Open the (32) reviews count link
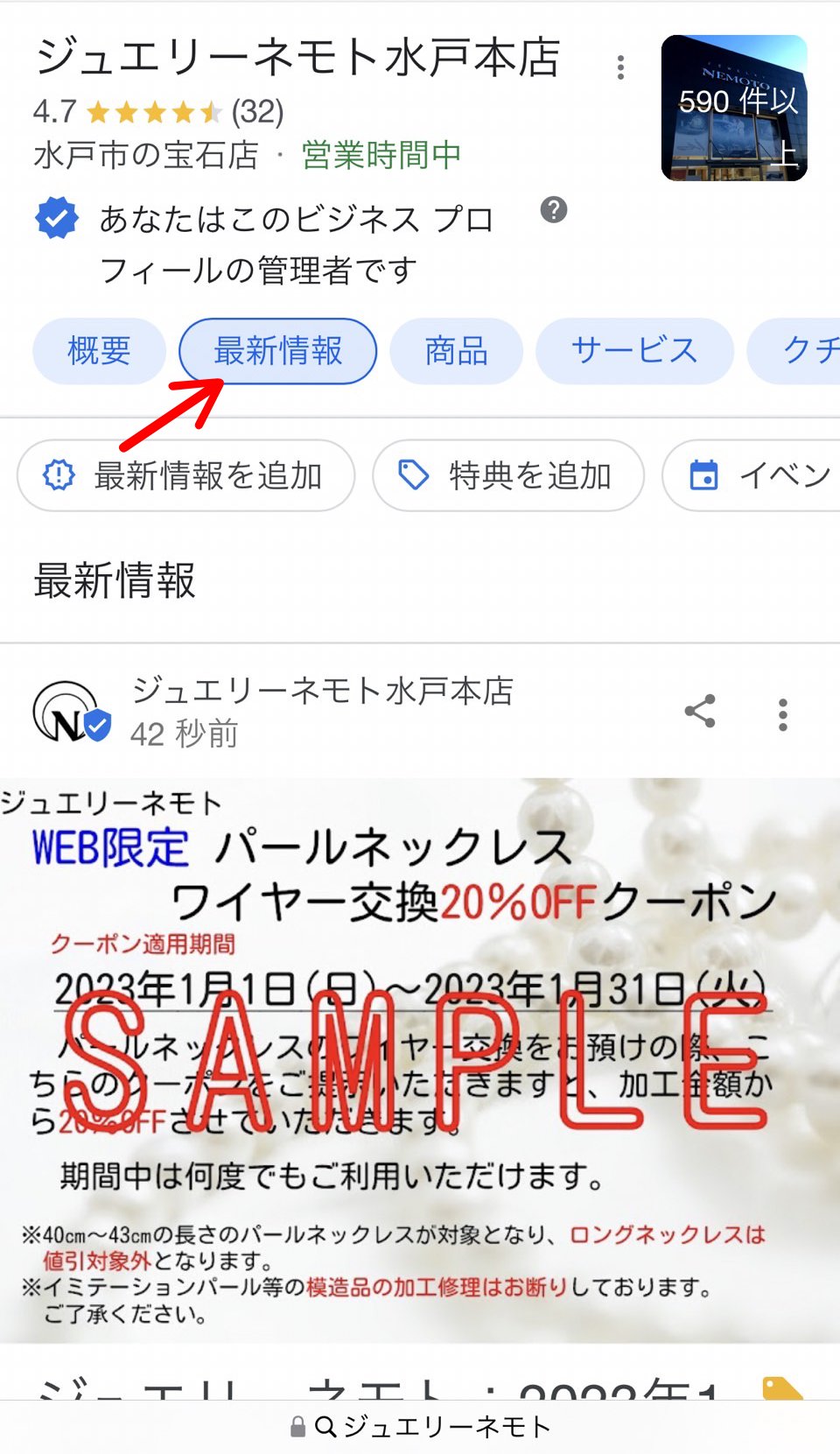This screenshot has width=840, height=1454. (x=257, y=112)
